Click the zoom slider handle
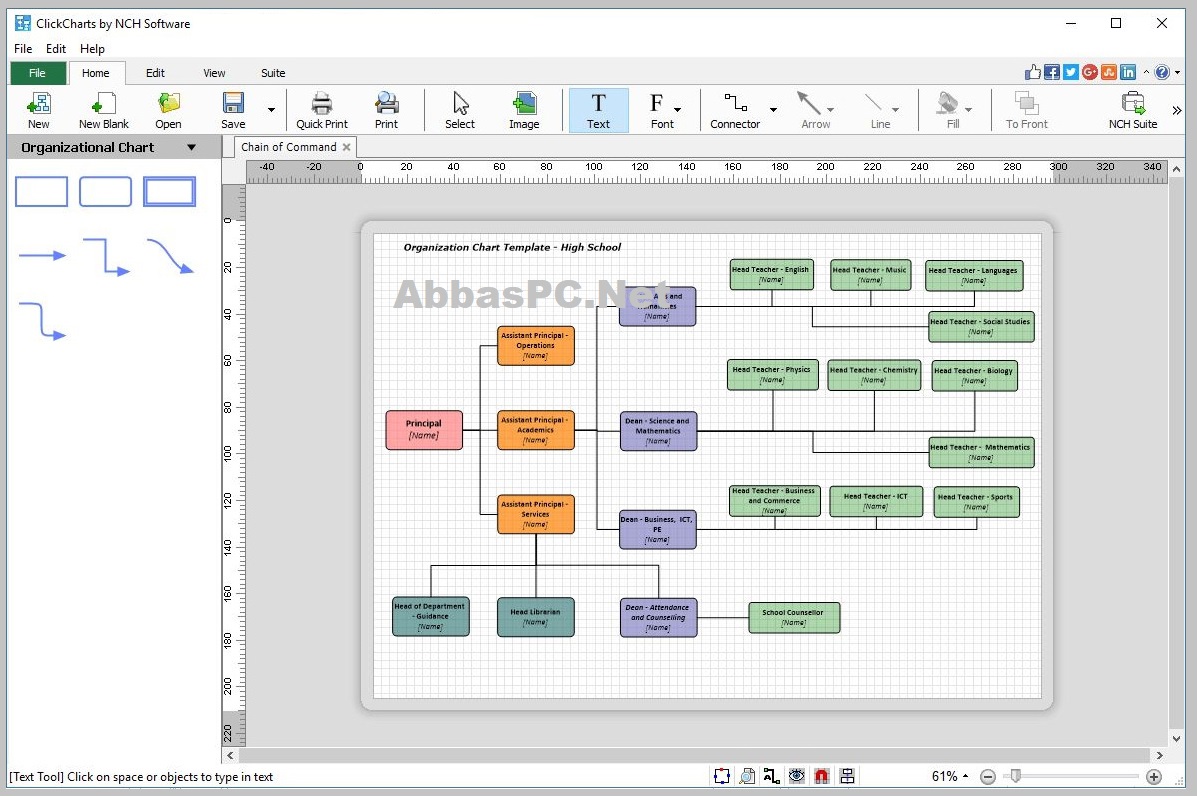1197x796 pixels. click(1015, 776)
